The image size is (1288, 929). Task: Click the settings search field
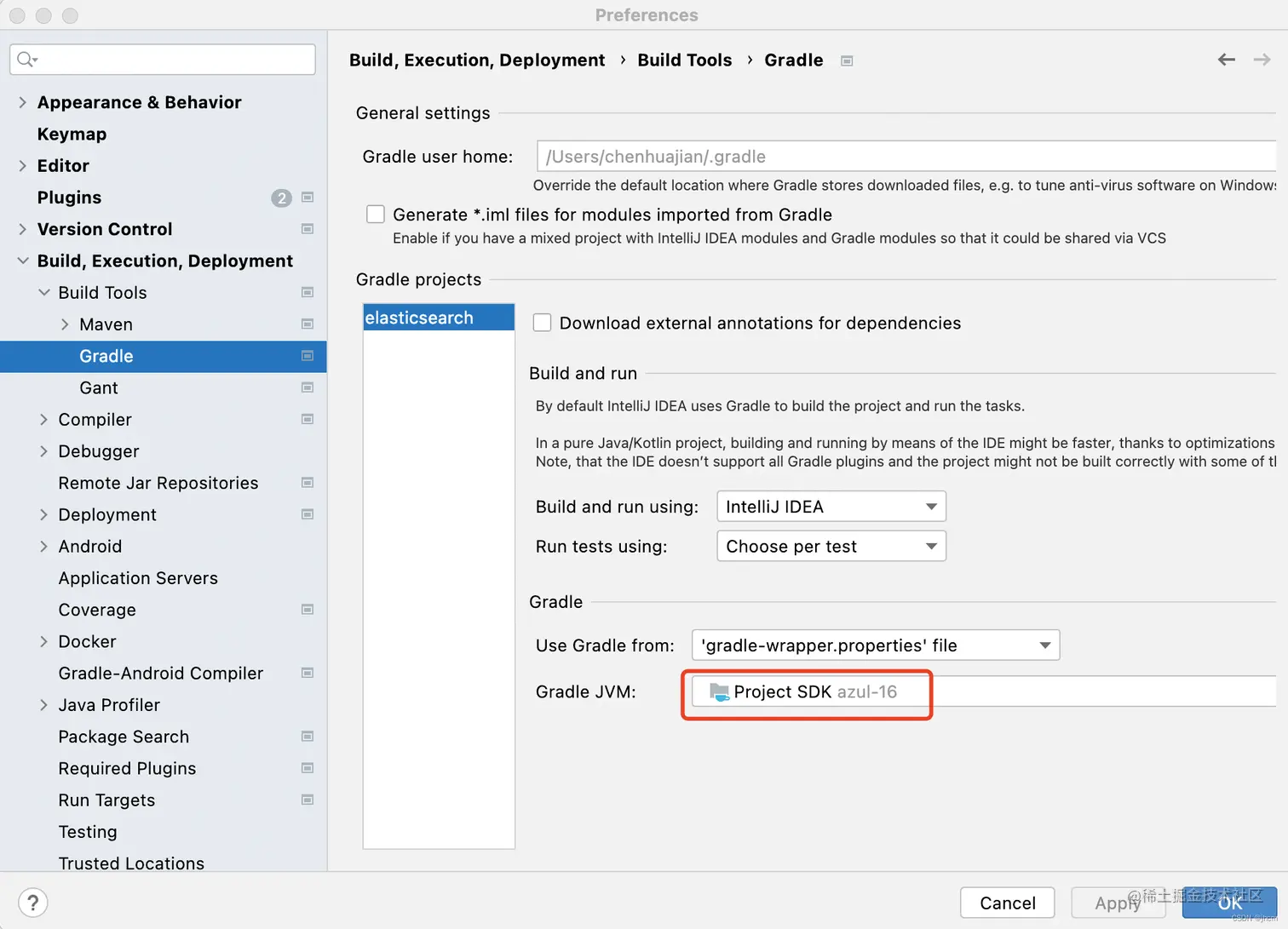[163, 60]
